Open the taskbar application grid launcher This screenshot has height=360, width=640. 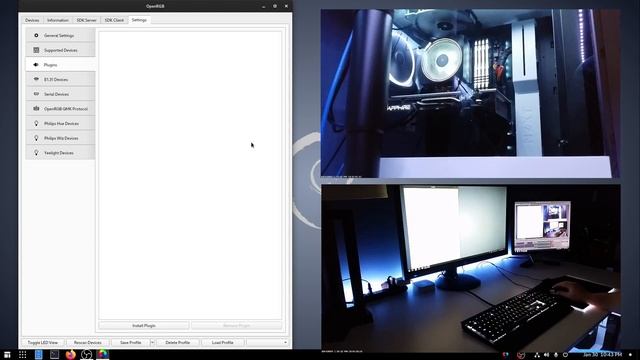(x=22, y=355)
